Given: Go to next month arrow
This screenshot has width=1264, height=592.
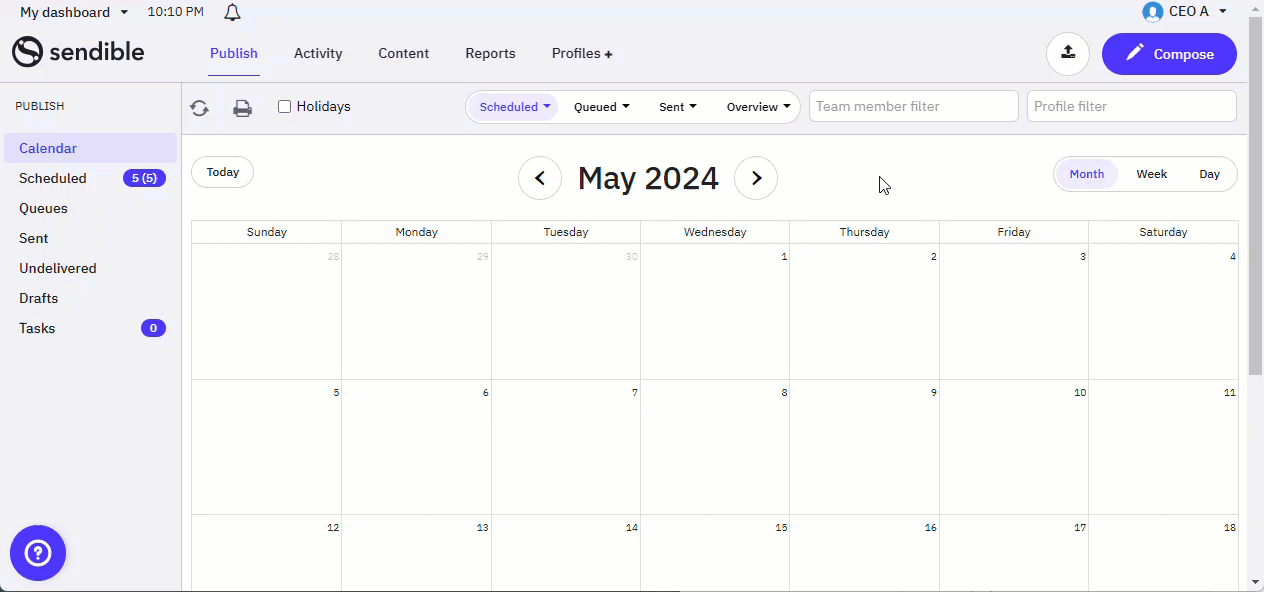Looking at the screenshot, I should pos(756,178).
